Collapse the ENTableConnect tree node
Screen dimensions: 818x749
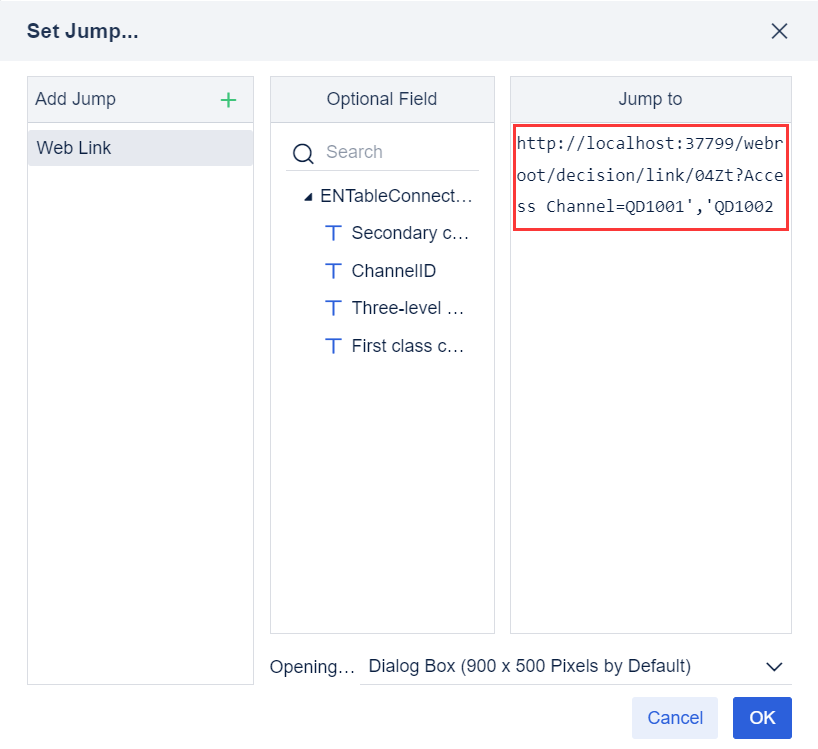pos(308,195)
